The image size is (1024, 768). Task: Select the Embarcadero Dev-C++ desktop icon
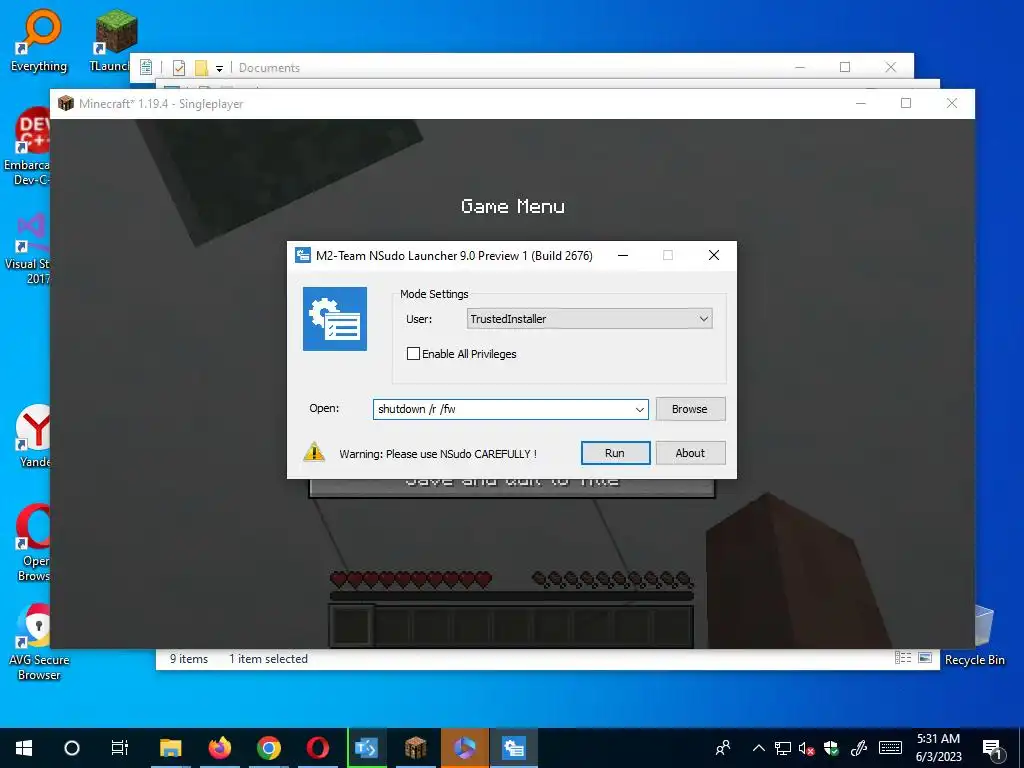click(x=26, y=147)
